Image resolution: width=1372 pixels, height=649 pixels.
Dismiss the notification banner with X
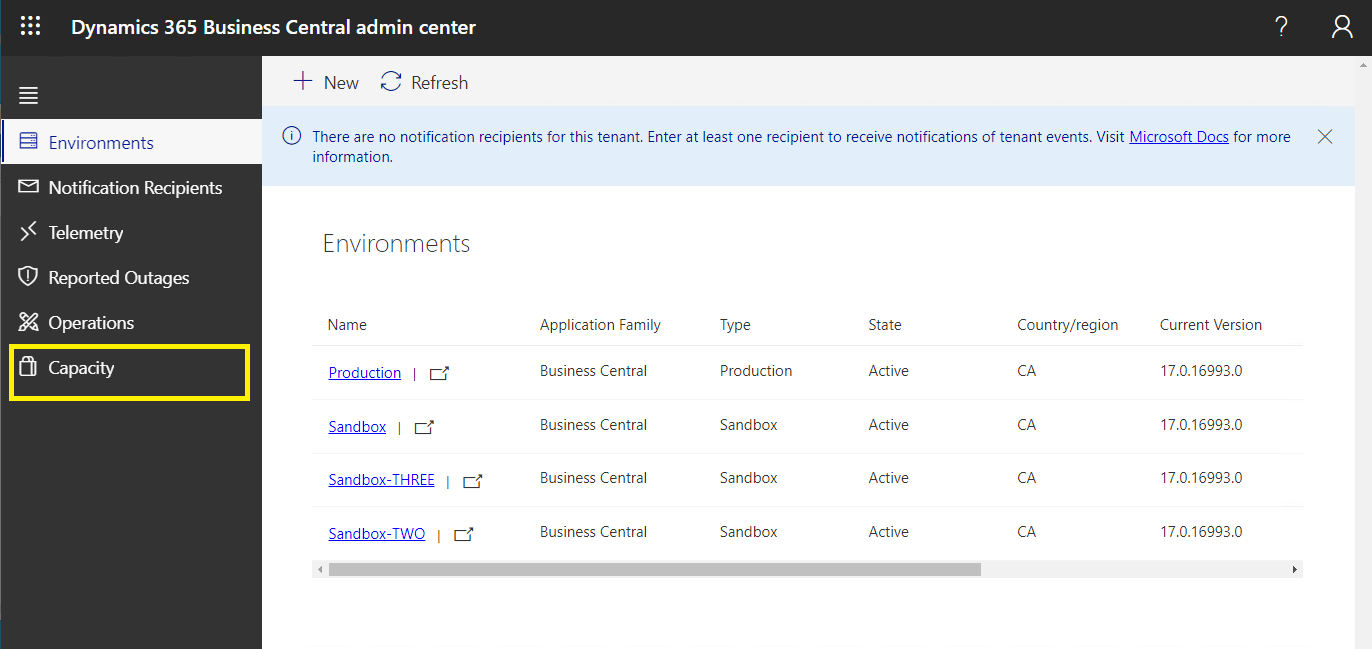tap(1325, 136)
